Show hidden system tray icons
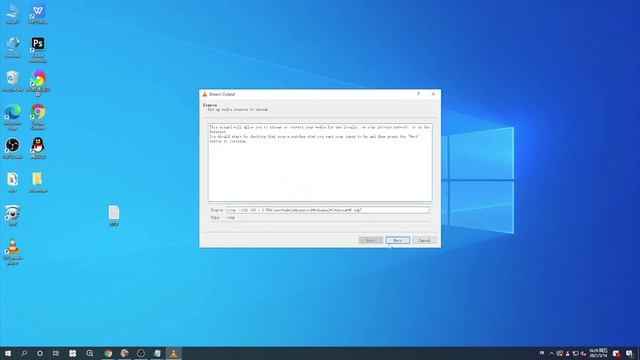The height and width of the screenshot is (360, 640). pos(551,353)
